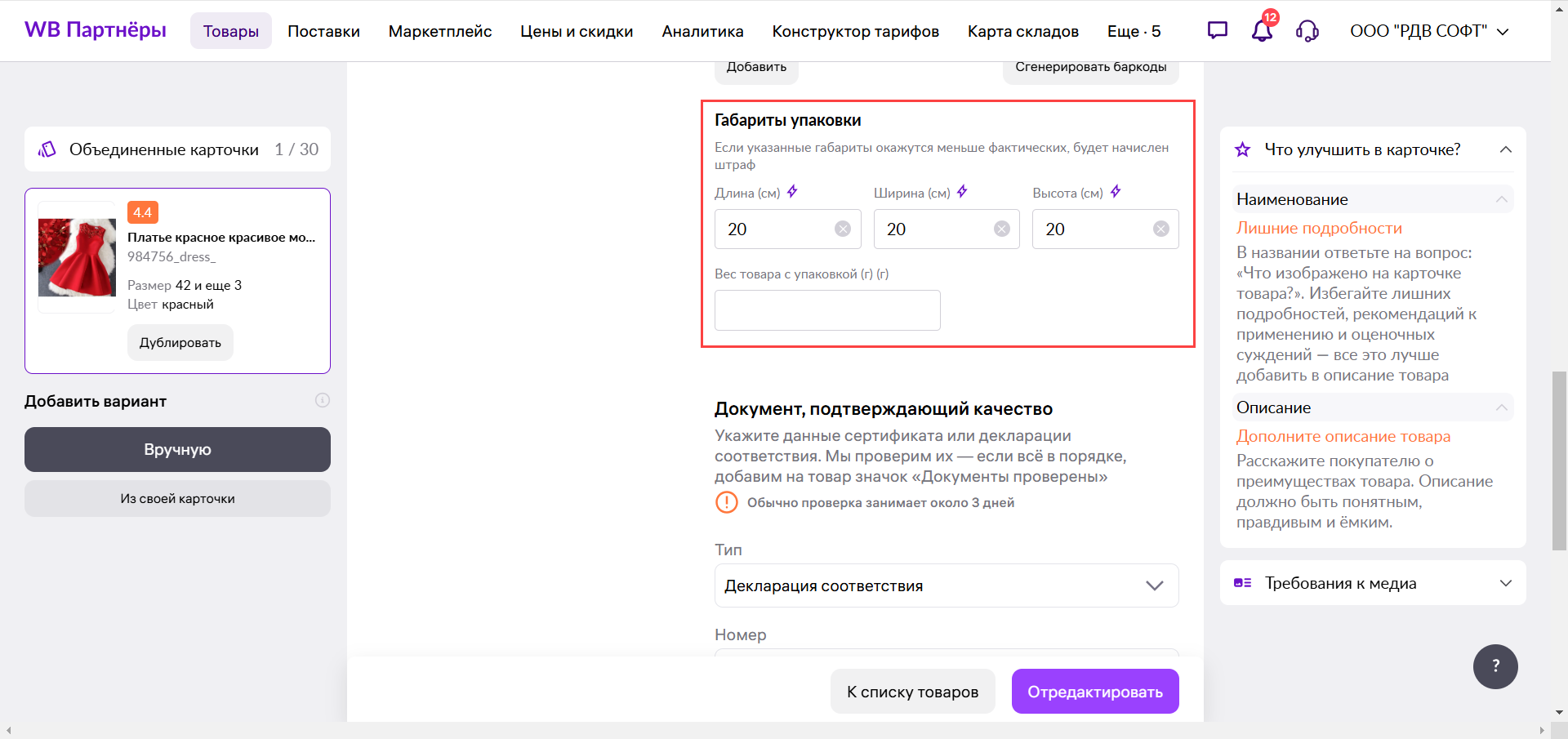Screen dimensions: 1568x739
Task: Collapse the Что улучшить в карточке panel
Action: (1505, 149)
